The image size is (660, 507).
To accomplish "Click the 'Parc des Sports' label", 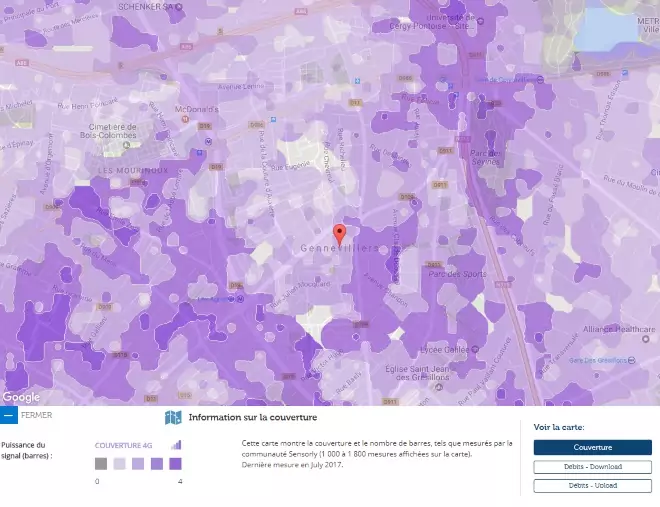I will 458,274.
